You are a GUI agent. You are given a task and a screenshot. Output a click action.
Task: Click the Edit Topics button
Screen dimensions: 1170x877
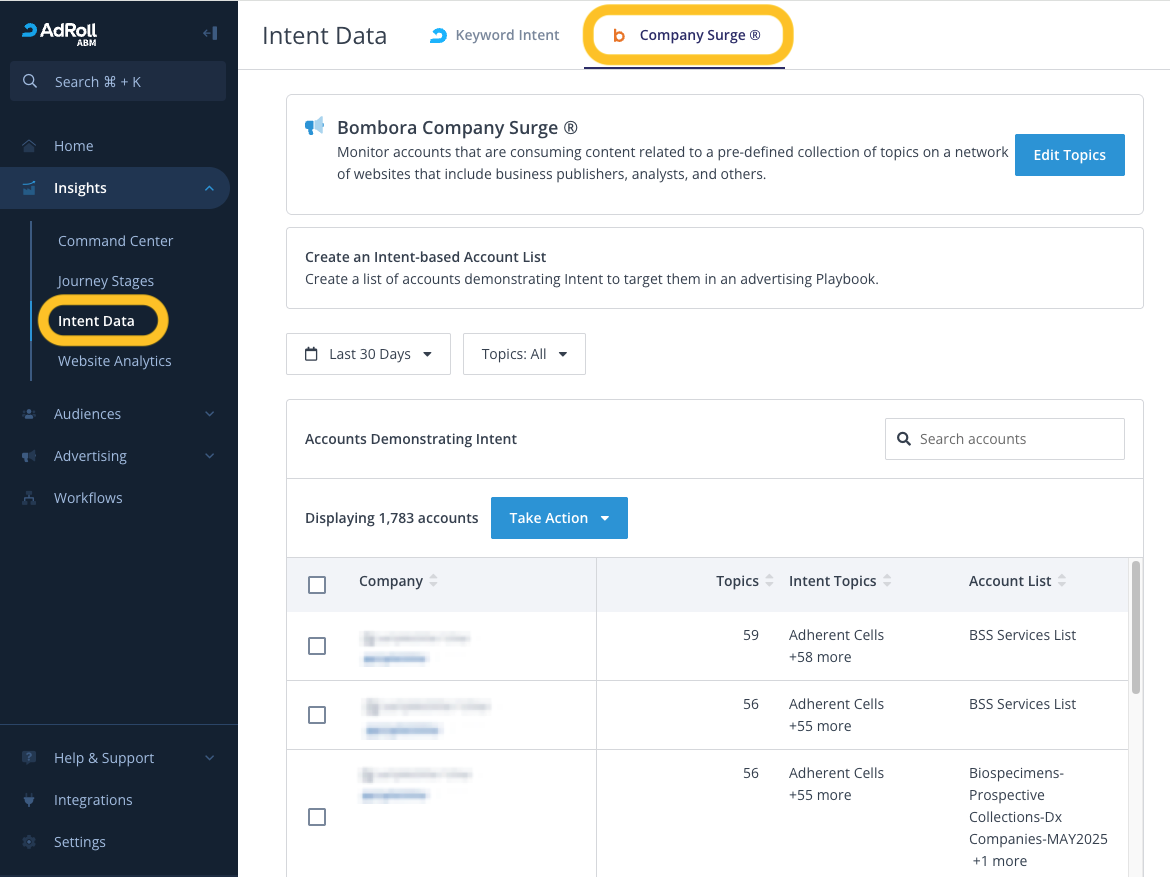[x=1069, y=155]
